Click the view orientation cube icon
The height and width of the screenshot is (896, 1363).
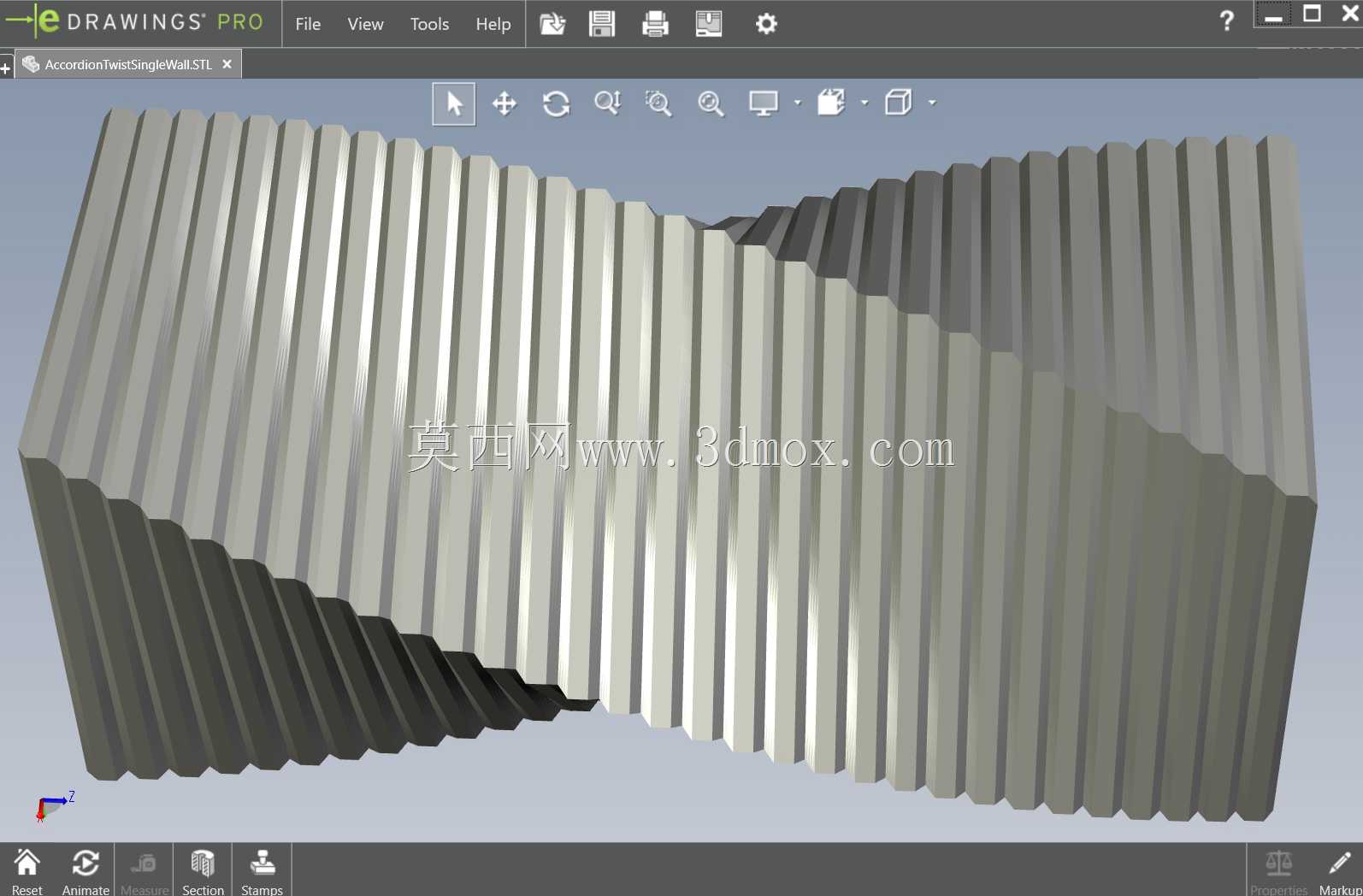831,103
